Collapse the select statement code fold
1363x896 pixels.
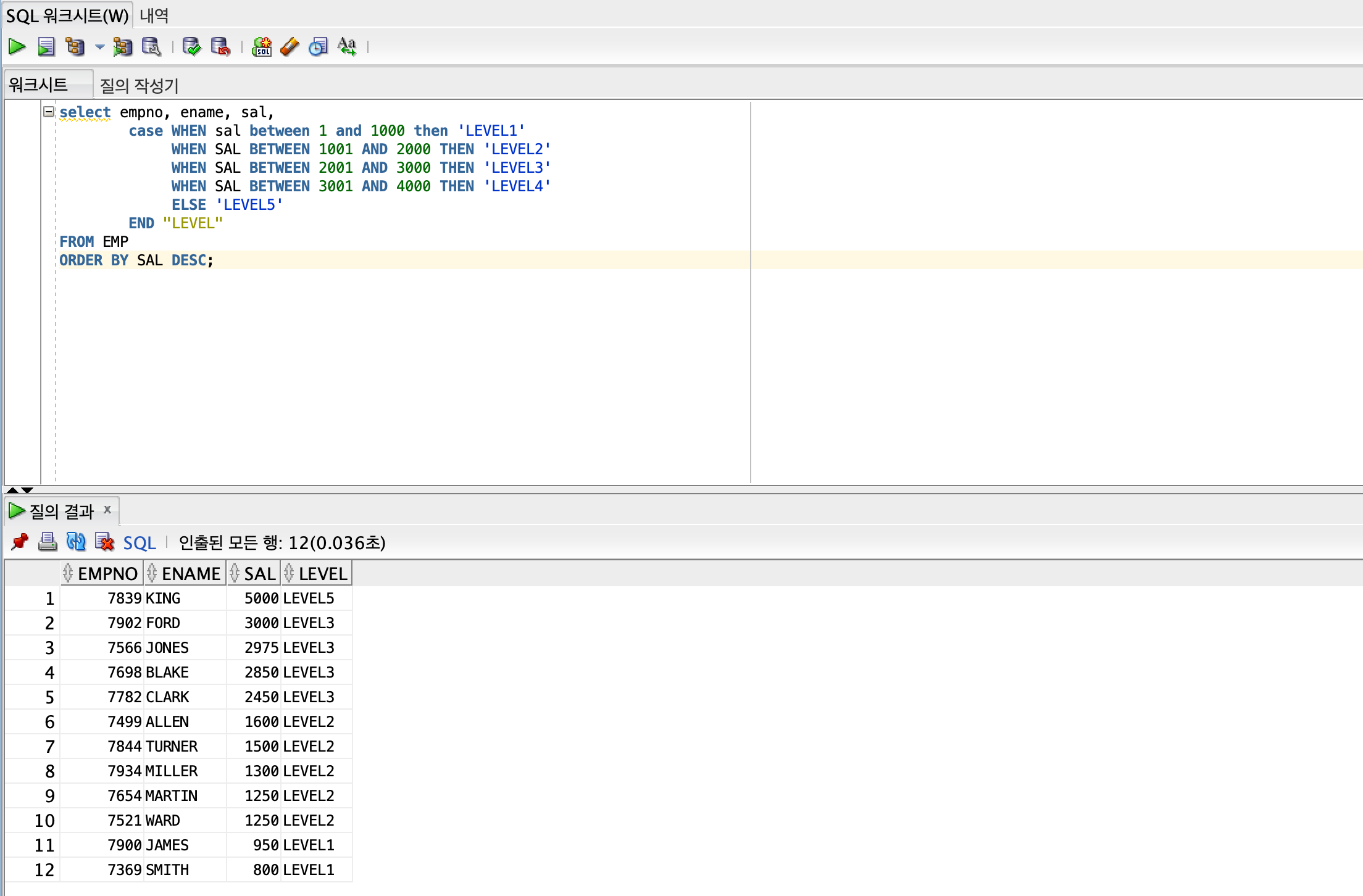48,112
